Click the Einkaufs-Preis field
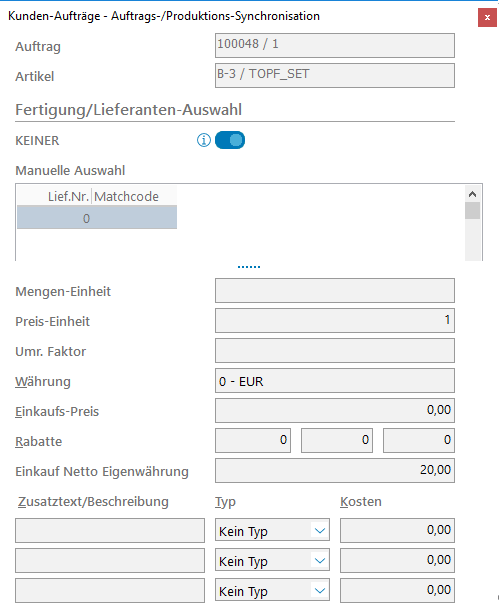This screenshot has height=607, width=499. [x=335, y=411]
